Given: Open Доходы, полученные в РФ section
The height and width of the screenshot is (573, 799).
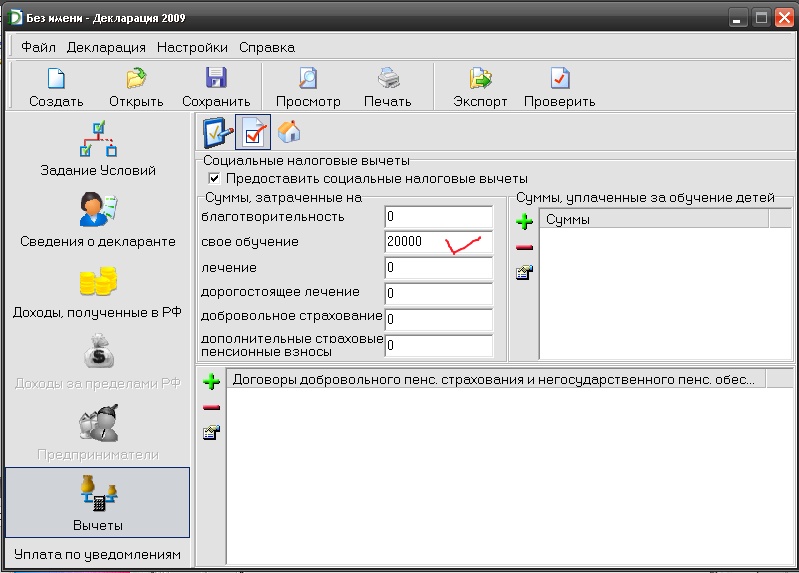Looking at the screenshot, I should (x=98, y=290).
